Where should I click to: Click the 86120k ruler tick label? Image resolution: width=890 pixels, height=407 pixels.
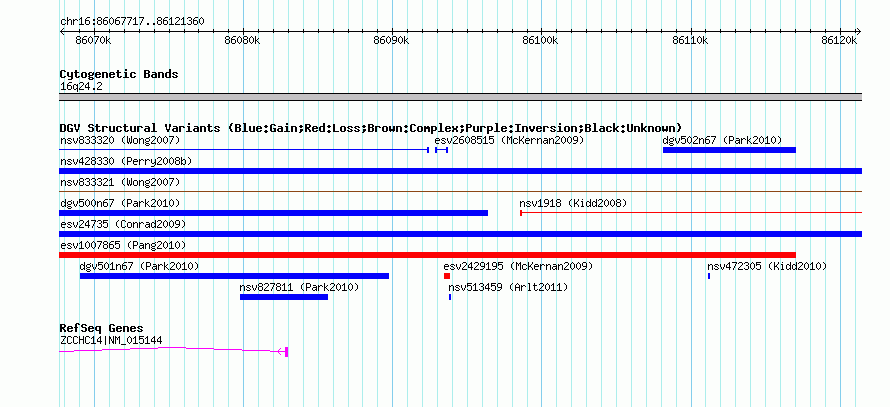[839, 41]
